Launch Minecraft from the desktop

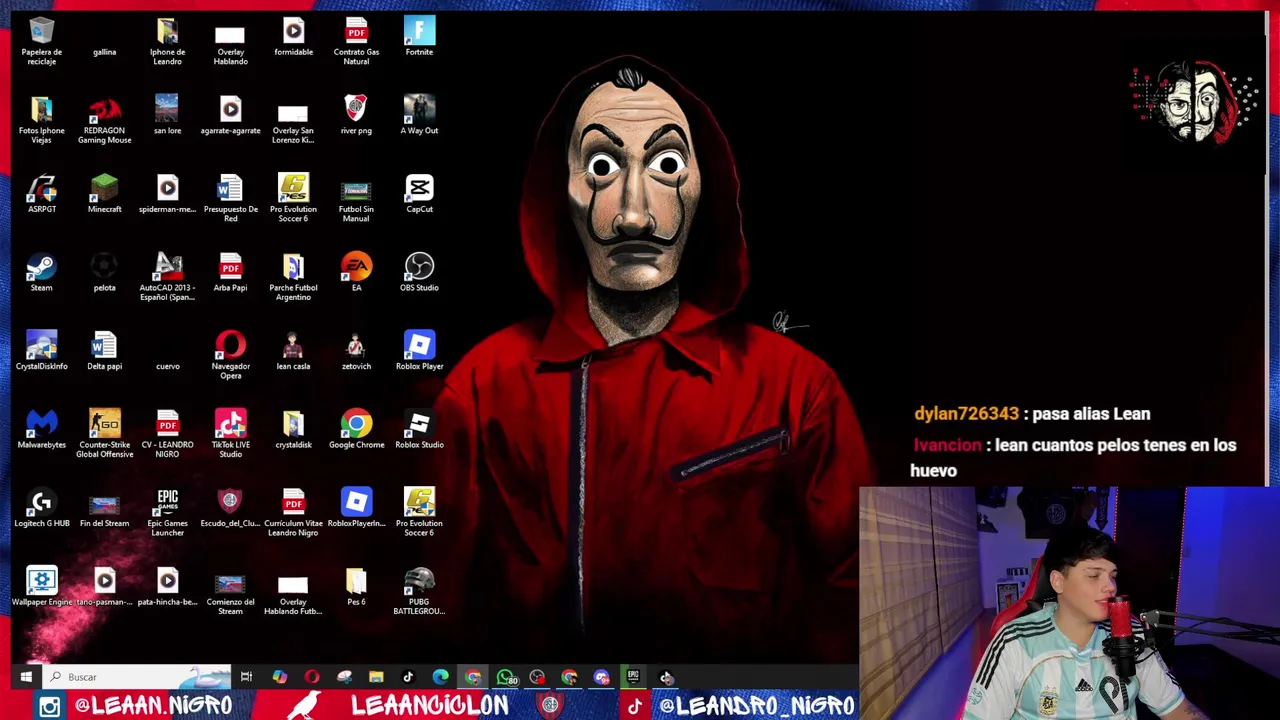(104, 194)
